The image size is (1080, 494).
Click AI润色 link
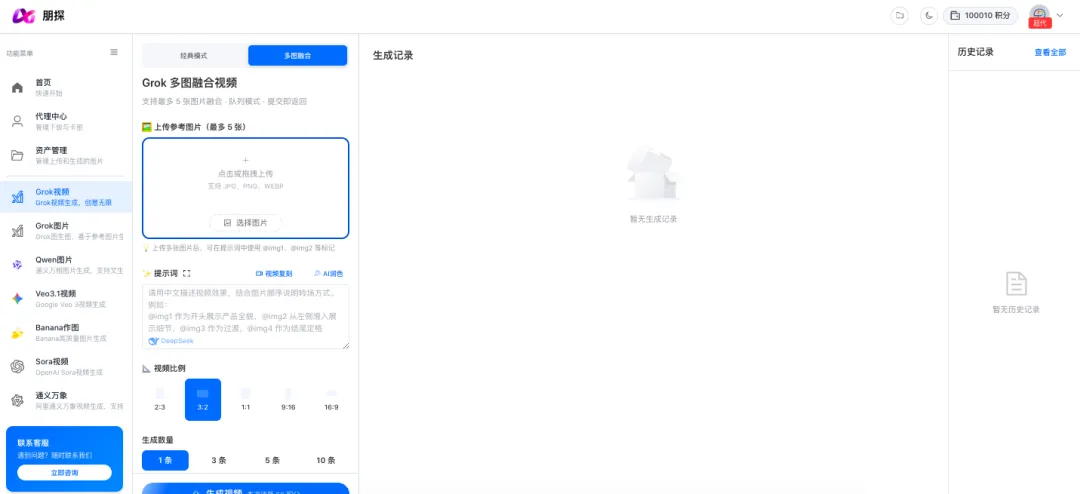pyautogui.click(x=329, y=274)
